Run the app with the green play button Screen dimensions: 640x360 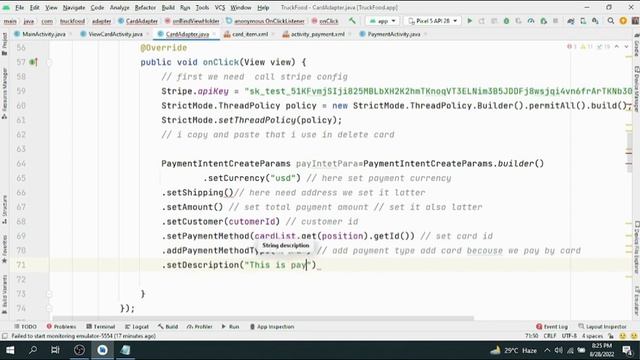coord(469,21)
